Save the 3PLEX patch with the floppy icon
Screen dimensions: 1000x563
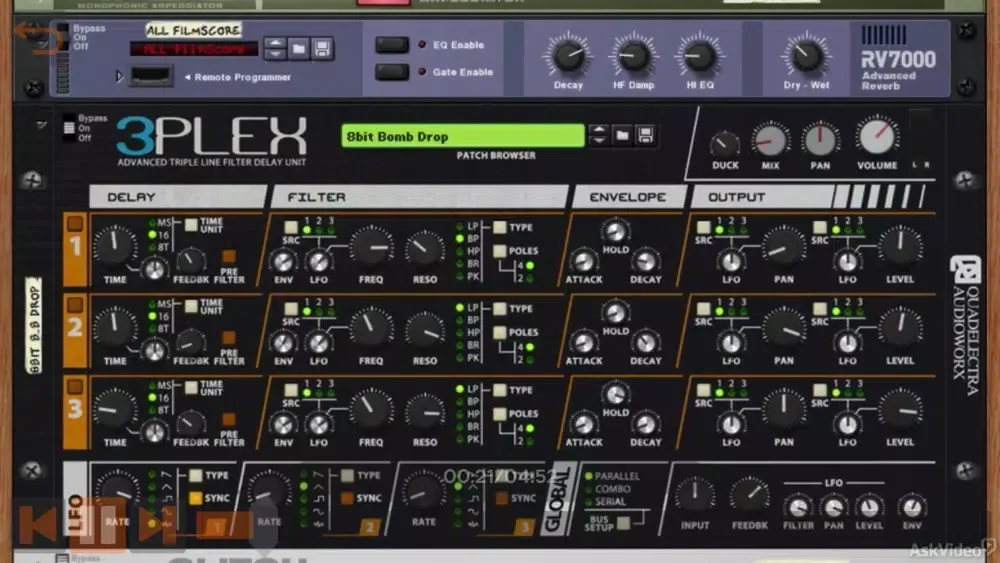645,135
